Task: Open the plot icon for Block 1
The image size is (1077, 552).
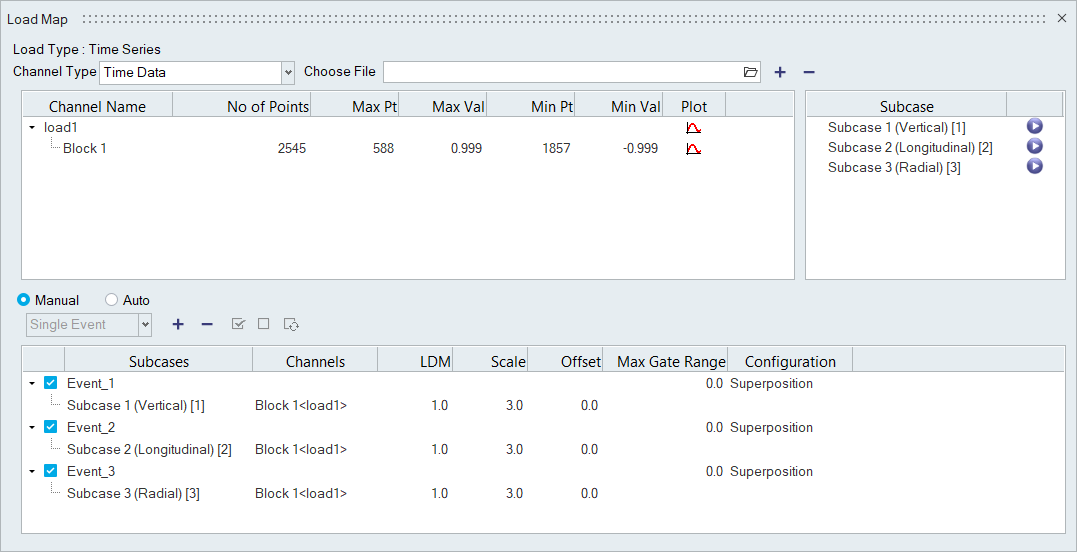Action: pyautogui.click(x=693, y=149)
